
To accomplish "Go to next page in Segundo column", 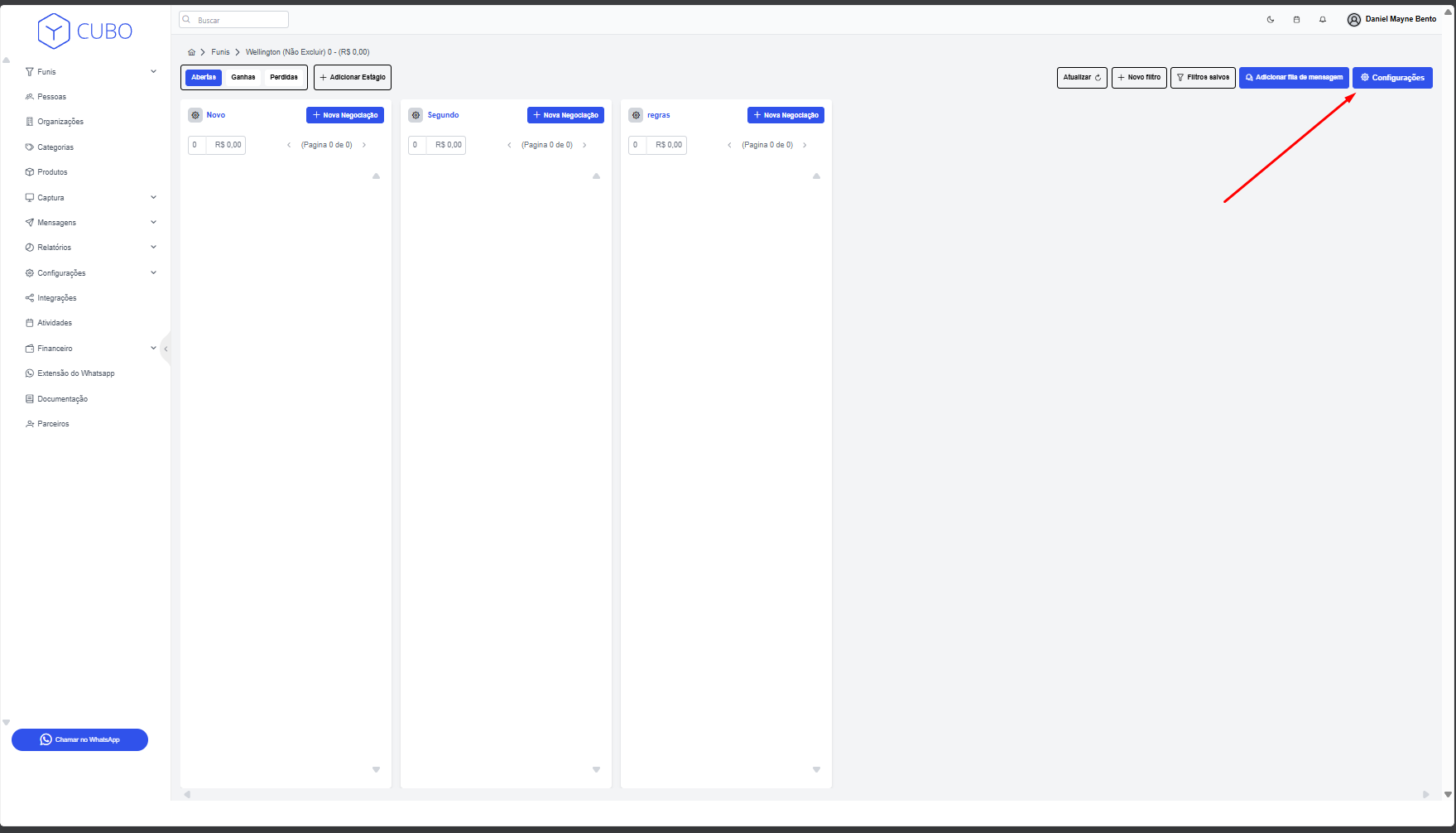I will [584, 145].
